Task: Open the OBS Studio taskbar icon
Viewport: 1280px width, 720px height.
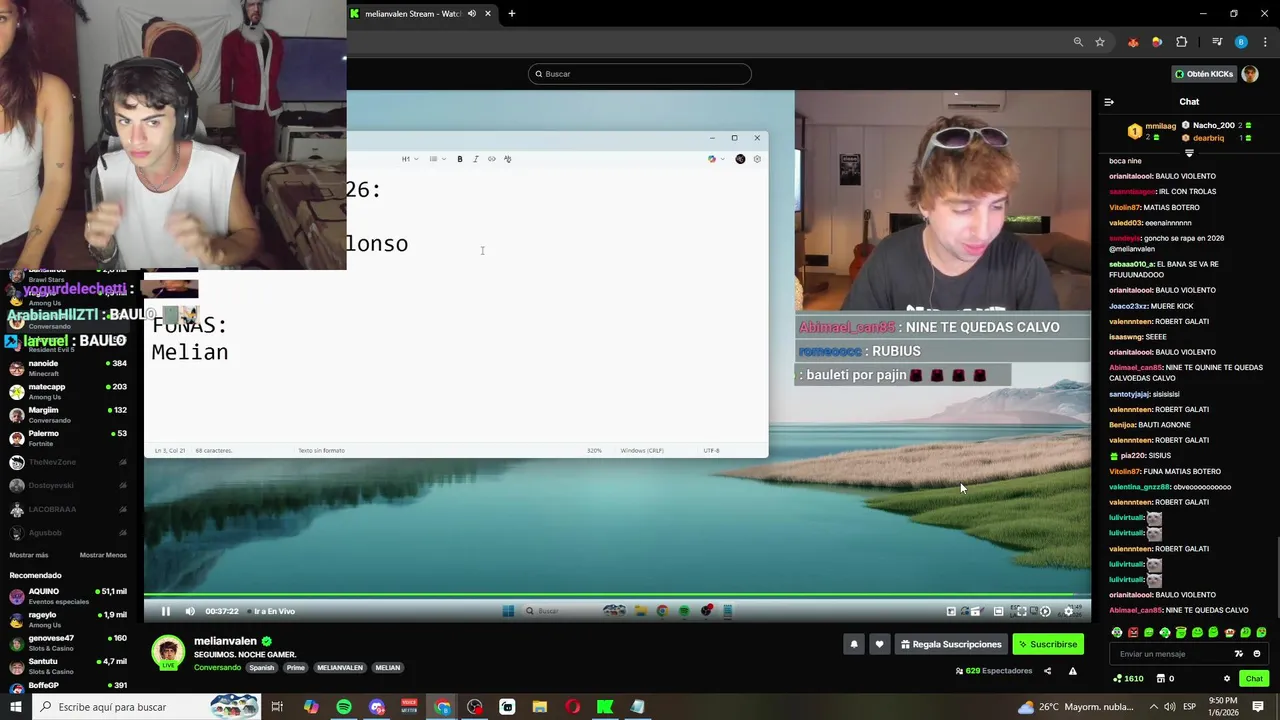Action: coord(475,707)
